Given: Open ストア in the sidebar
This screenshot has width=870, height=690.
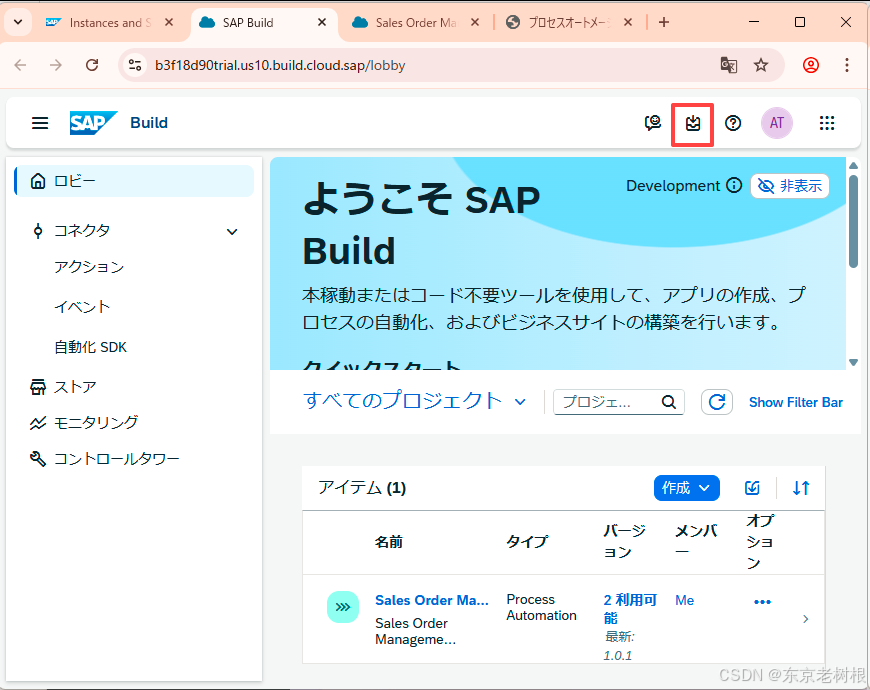Looking at the screenshot, I should coord(75,387).
